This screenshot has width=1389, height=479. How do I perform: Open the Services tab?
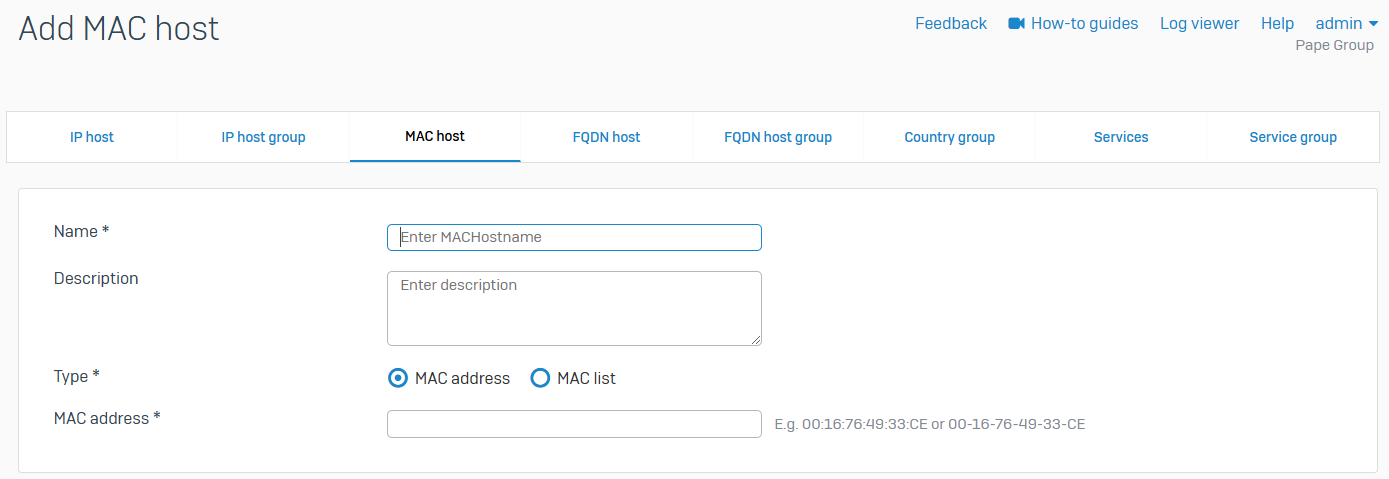1121,137
